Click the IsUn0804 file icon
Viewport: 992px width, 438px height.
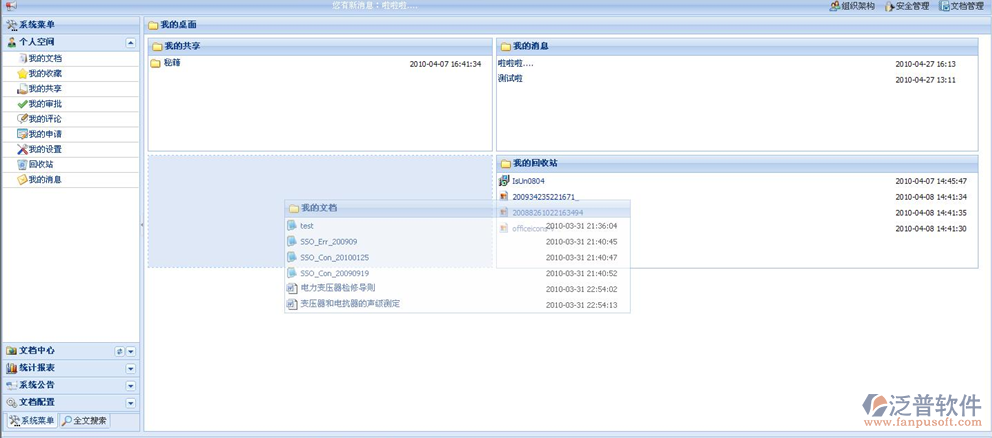[x=504, y=181]
